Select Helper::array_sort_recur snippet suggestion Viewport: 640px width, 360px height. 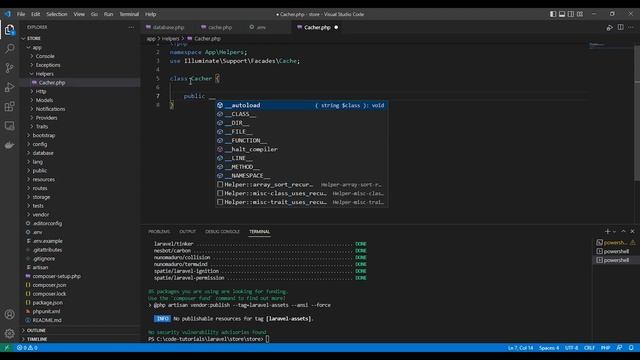pos(302,184)
